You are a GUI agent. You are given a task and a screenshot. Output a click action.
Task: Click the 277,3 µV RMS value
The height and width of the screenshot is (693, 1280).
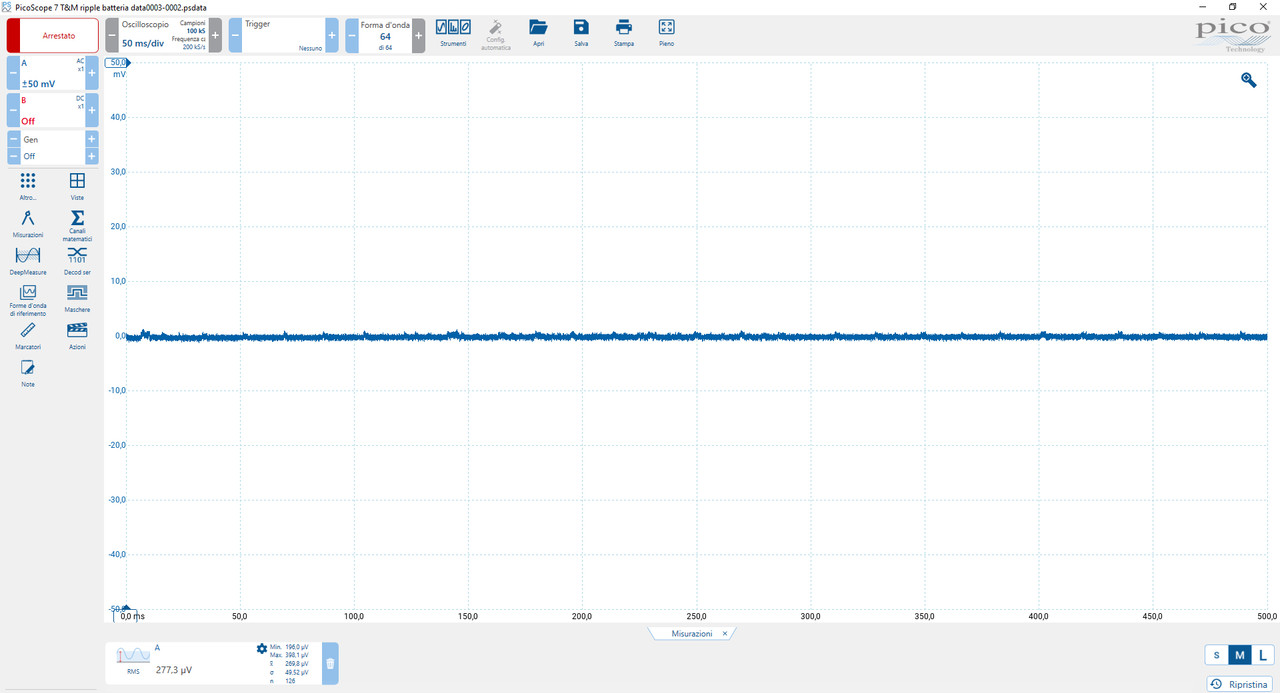tap(174, 670)
